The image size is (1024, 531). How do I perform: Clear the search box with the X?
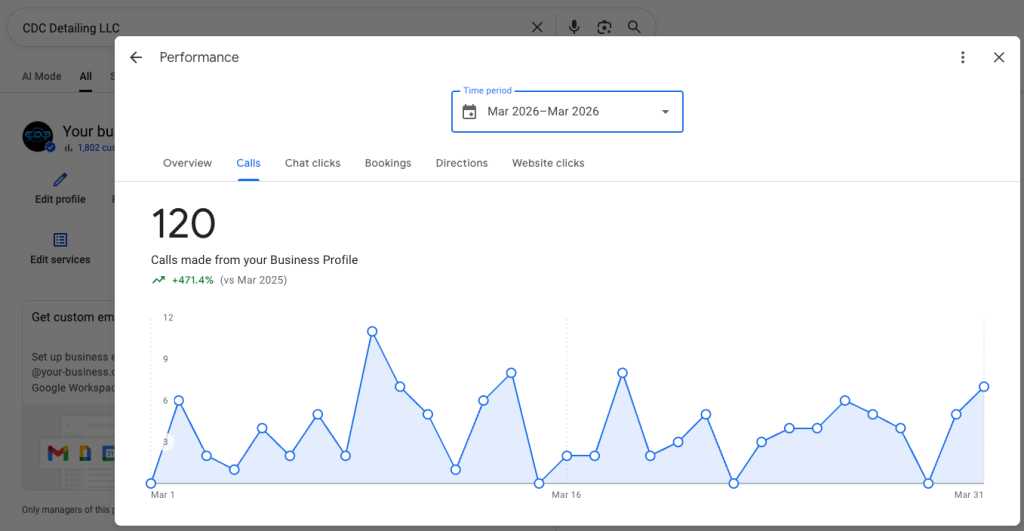[537, 27]
